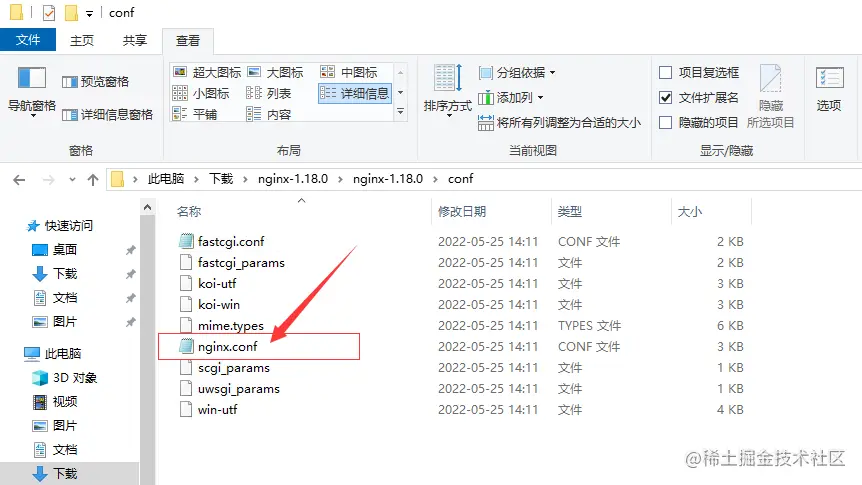Open folder Options button
This screenshot has height=485, width=862.
[x=828, y=89]
